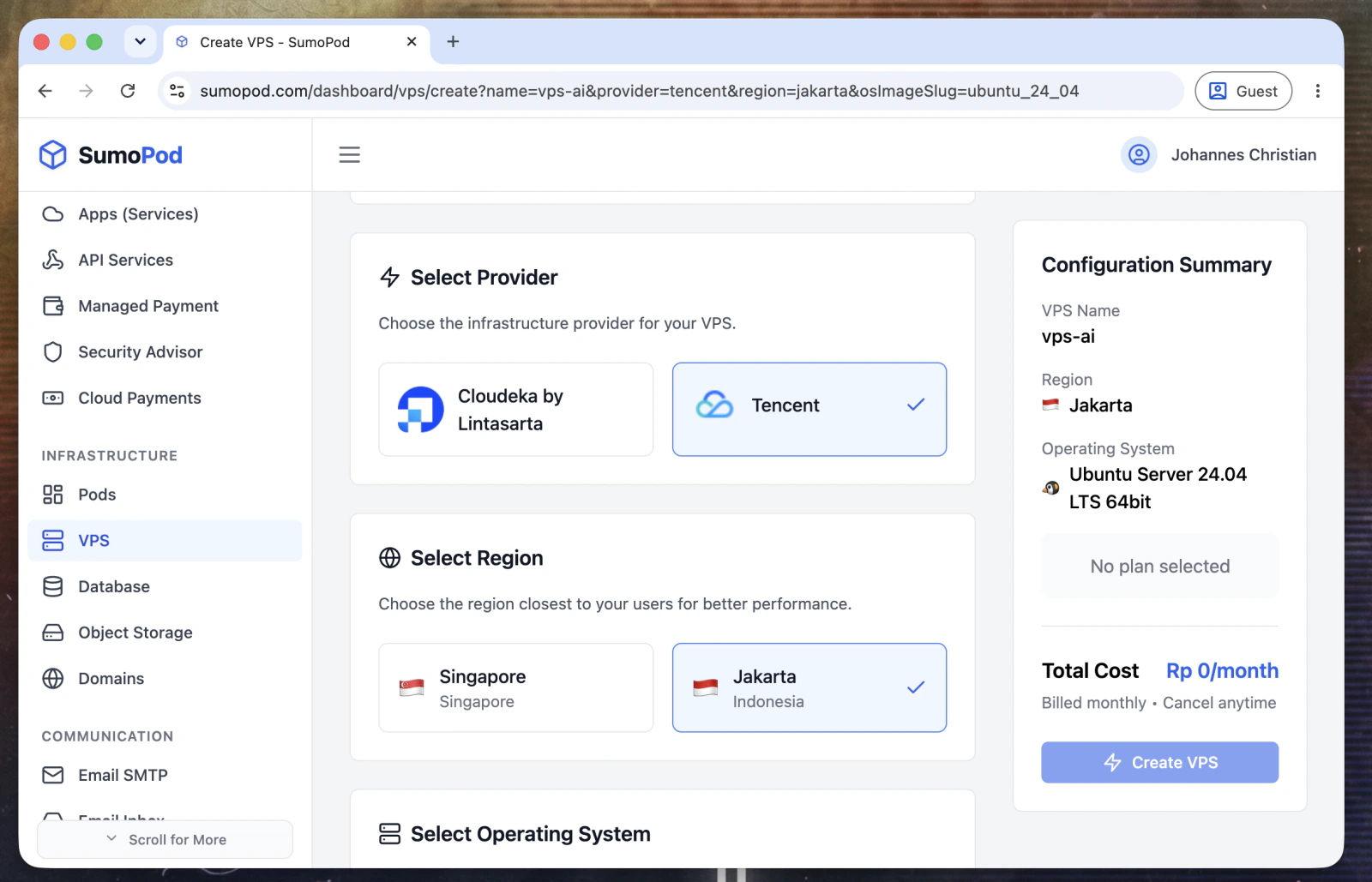Go back to previous page
The height and width of the screenshot is (882, 1372).
pos(45,91)
